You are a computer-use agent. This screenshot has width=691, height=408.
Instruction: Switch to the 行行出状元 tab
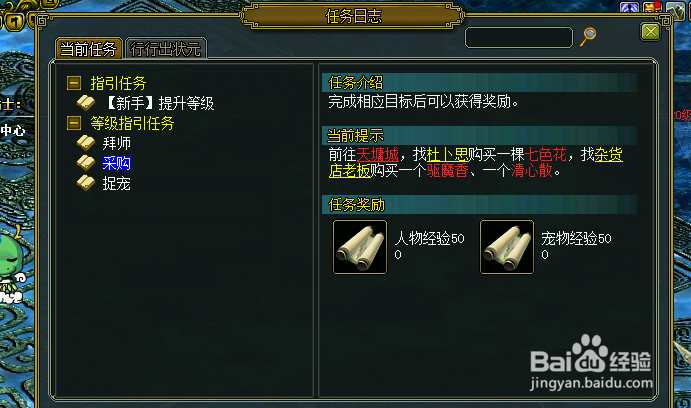(x=166, y=48)
